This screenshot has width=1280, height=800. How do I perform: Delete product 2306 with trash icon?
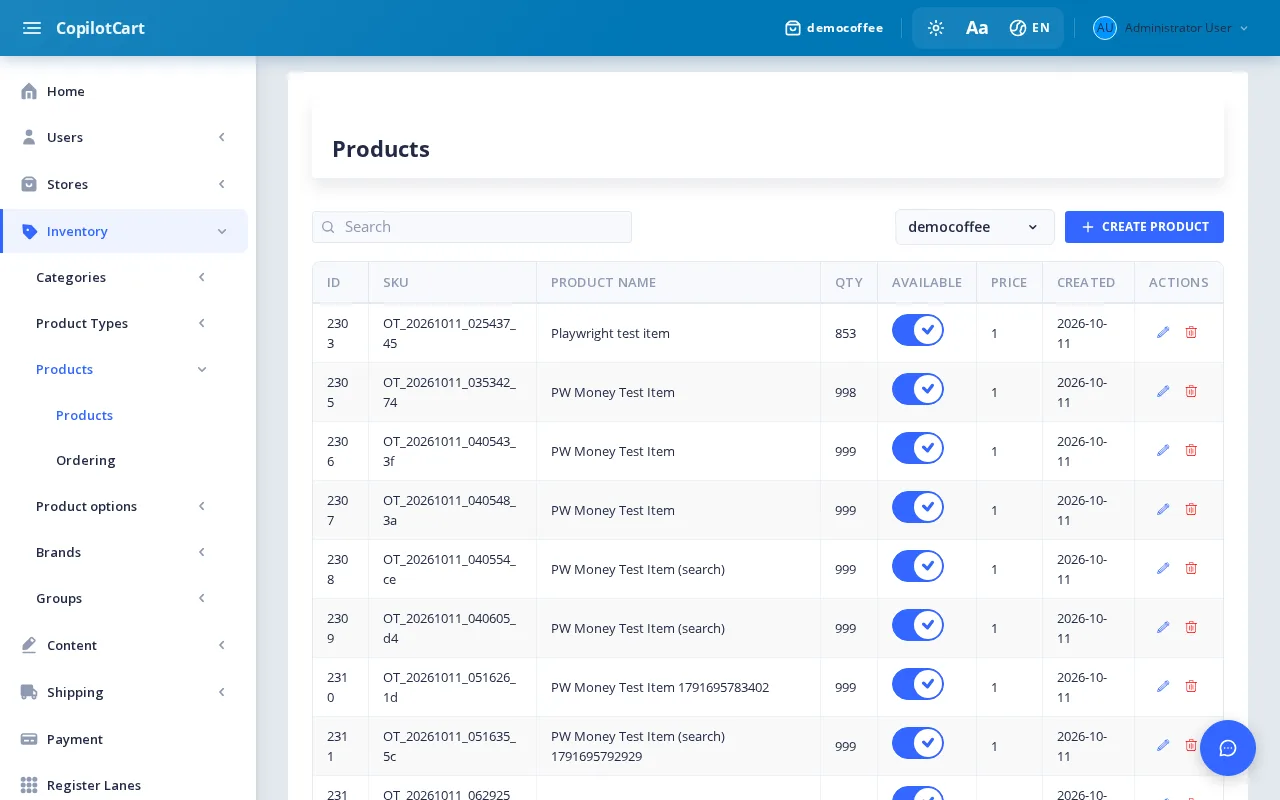click(x=1191, y=450)
